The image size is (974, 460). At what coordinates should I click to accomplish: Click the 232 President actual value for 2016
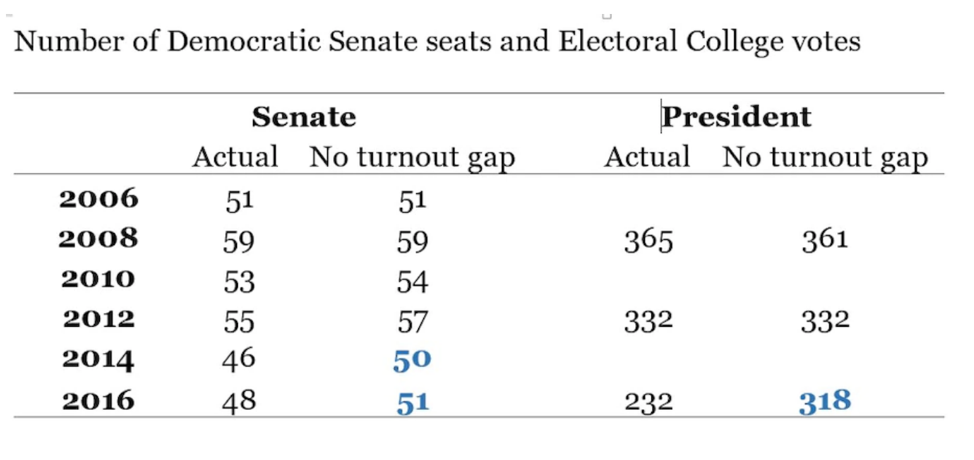point(648,402)
